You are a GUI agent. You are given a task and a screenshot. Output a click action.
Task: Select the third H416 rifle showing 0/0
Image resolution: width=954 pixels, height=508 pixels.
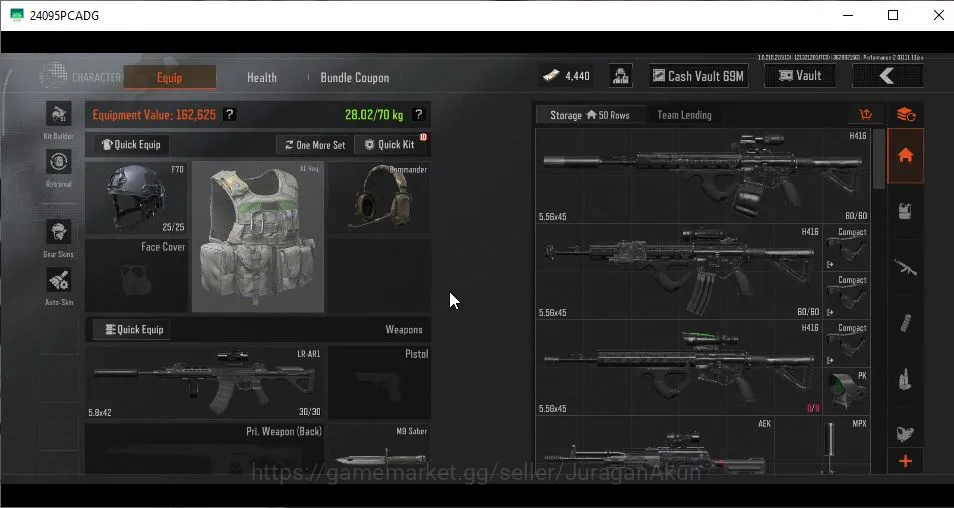coord(679,367)
